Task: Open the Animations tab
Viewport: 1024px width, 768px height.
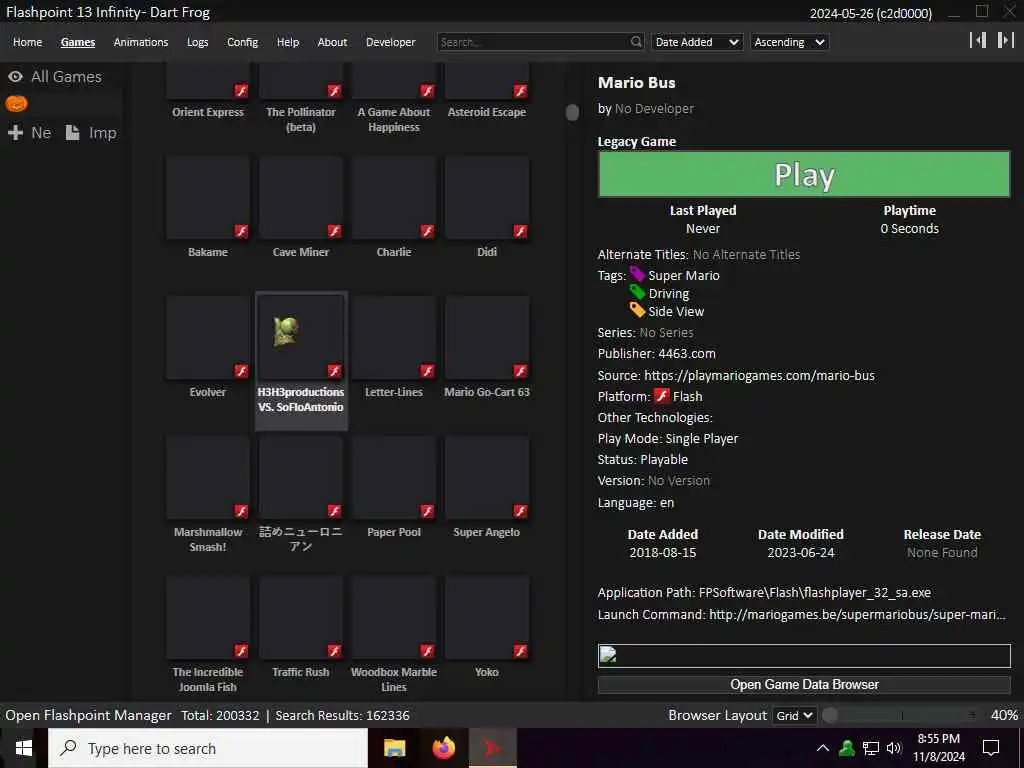Action: pyautogui.click(x=140, y=42)
